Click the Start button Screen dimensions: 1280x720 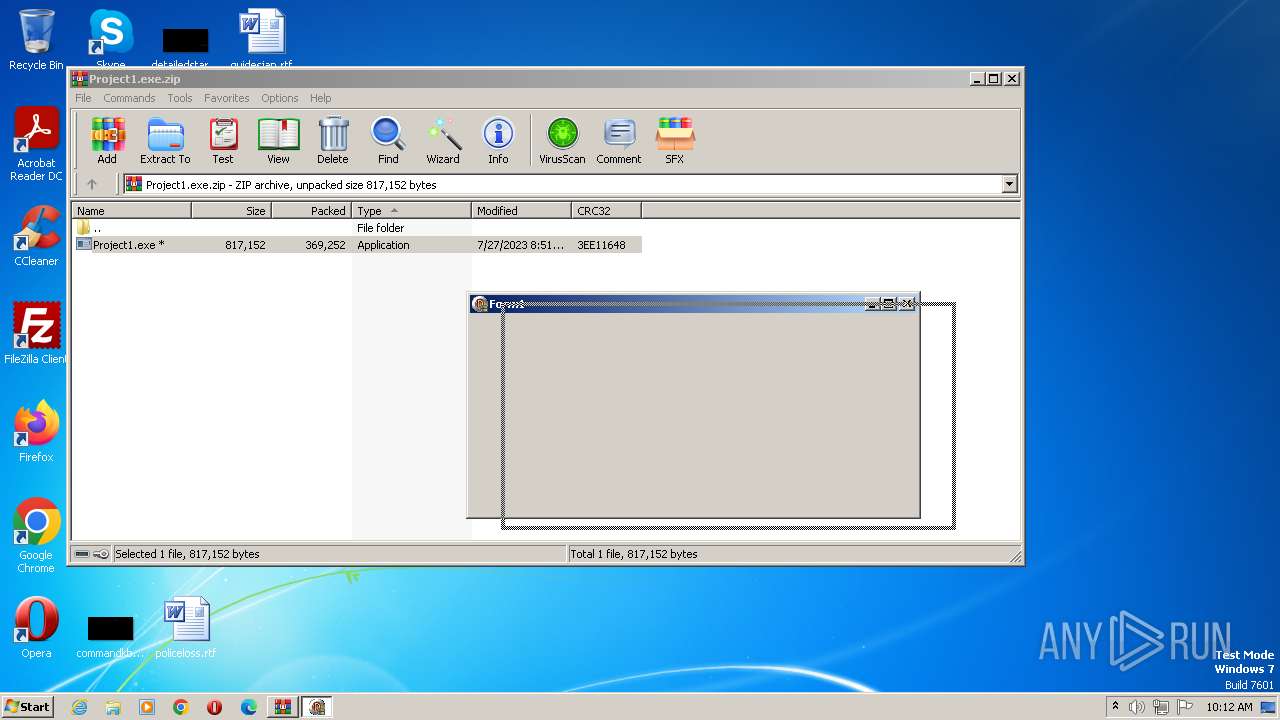27,707
